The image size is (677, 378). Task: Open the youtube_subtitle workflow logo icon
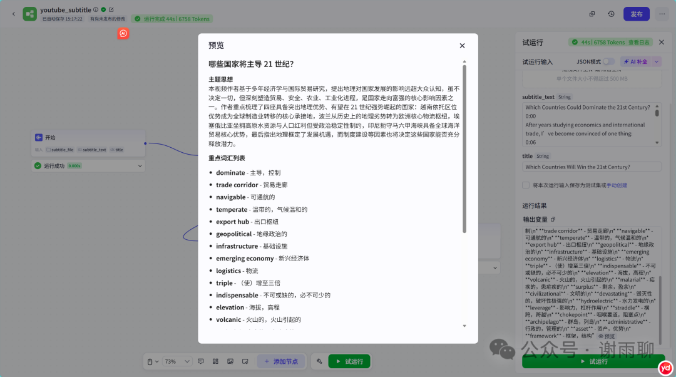(30, 14)
